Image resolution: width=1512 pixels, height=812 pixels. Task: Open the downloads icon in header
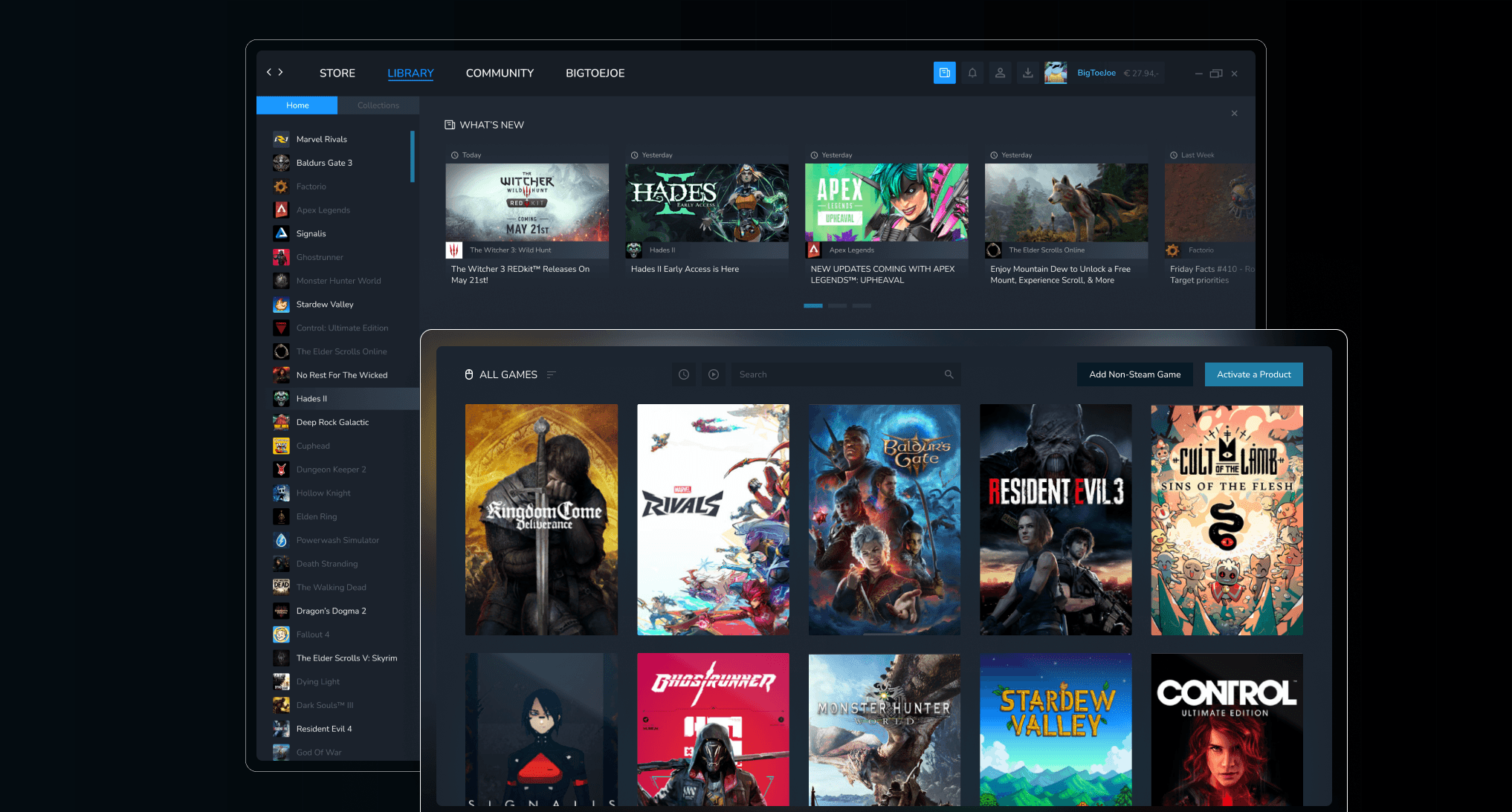click(1027, 73)
